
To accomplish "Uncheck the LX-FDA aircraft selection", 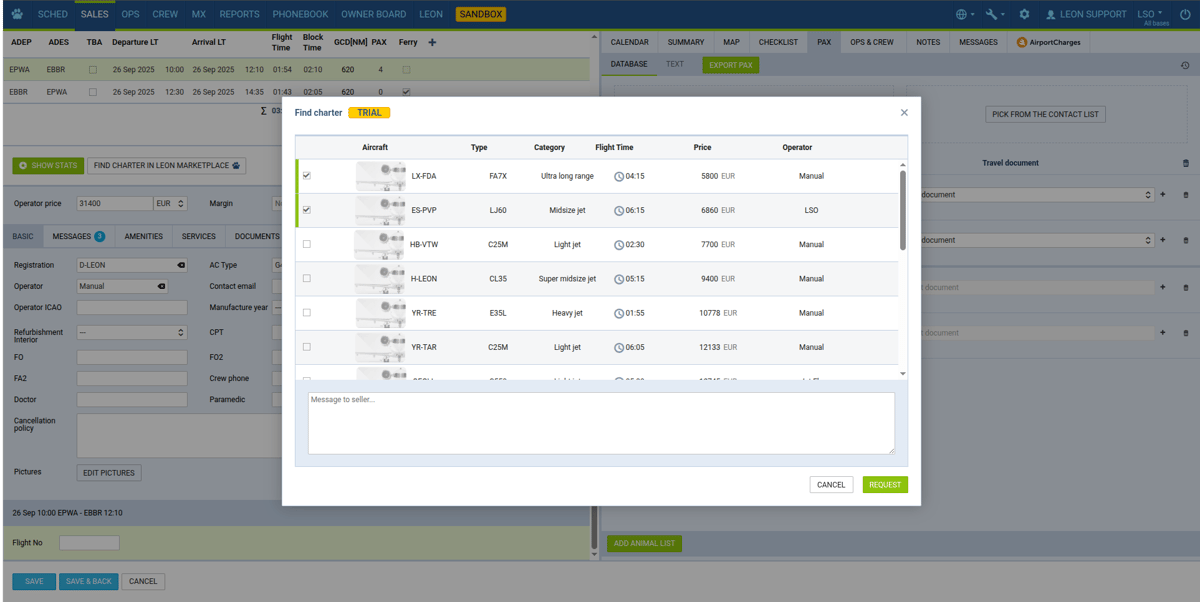I will click(307, 174).
